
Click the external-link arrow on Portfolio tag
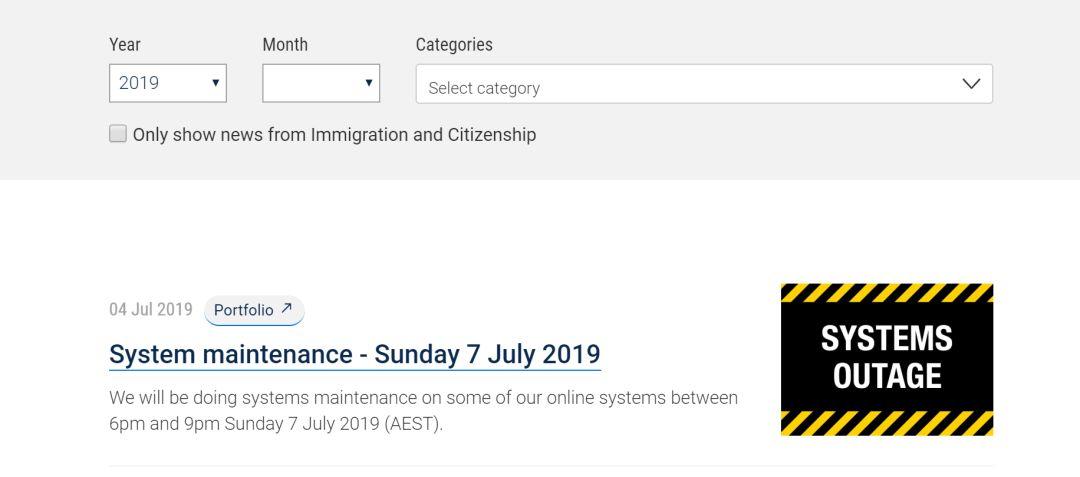(287, 308)
